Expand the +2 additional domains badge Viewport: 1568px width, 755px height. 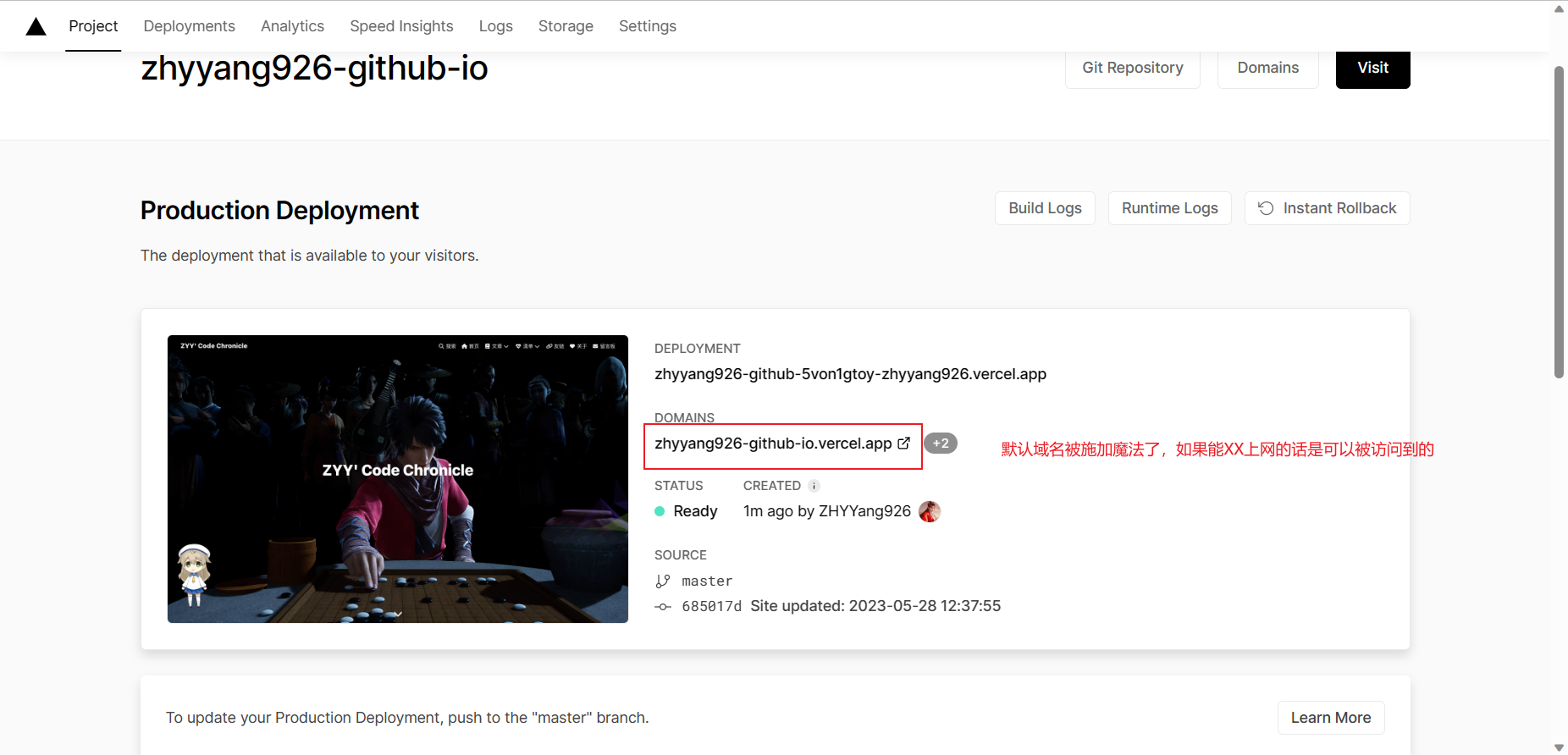[x=940, y=444]
